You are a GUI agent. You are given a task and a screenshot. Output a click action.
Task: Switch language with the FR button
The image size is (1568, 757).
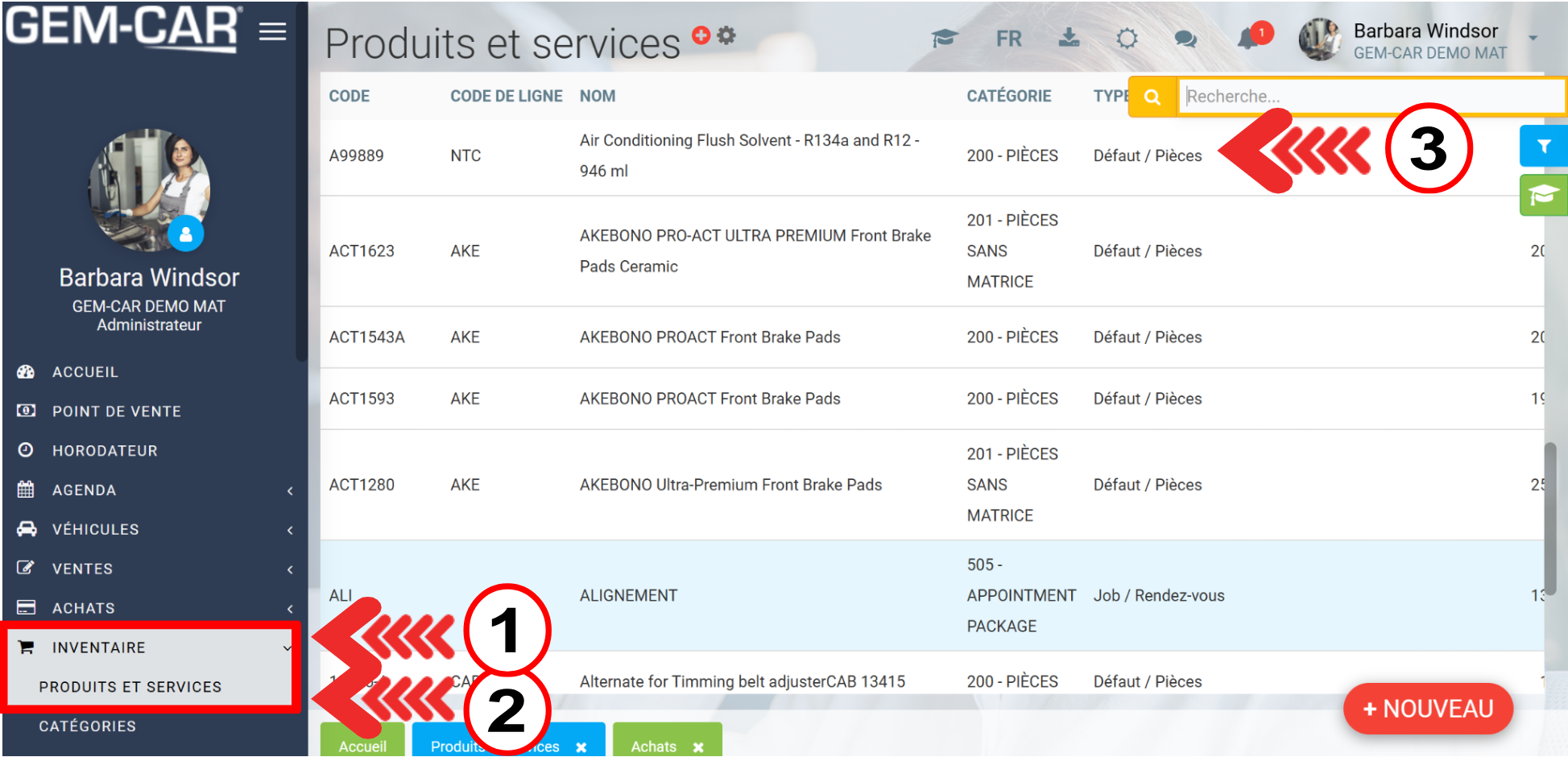click(x=1008, y=39)
